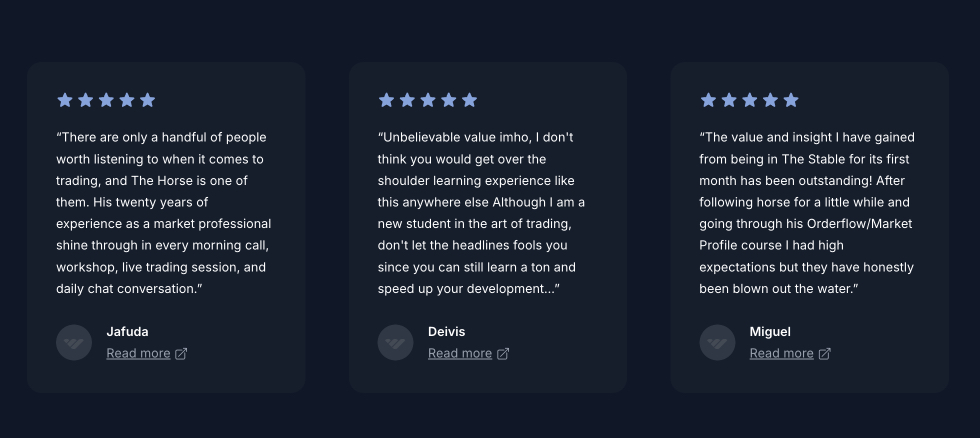This screenshot has width=980, height=438.
Task: Click external link icon in Miguel's card
Action: [825, 353]
